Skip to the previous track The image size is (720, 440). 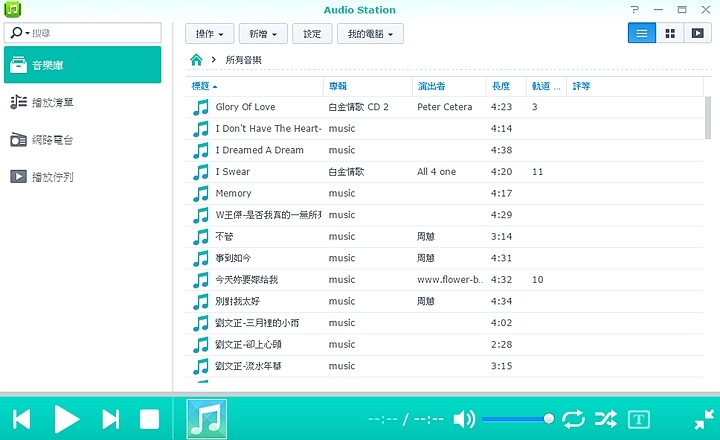point(21,419)
